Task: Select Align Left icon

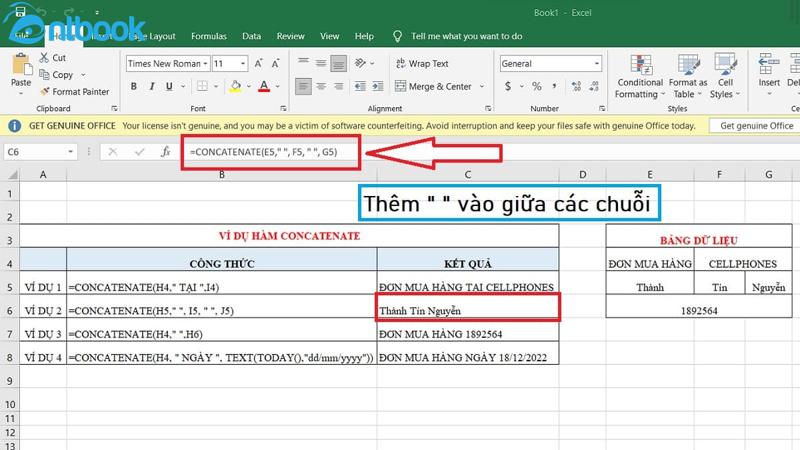Action: click(x=303, y=86)
